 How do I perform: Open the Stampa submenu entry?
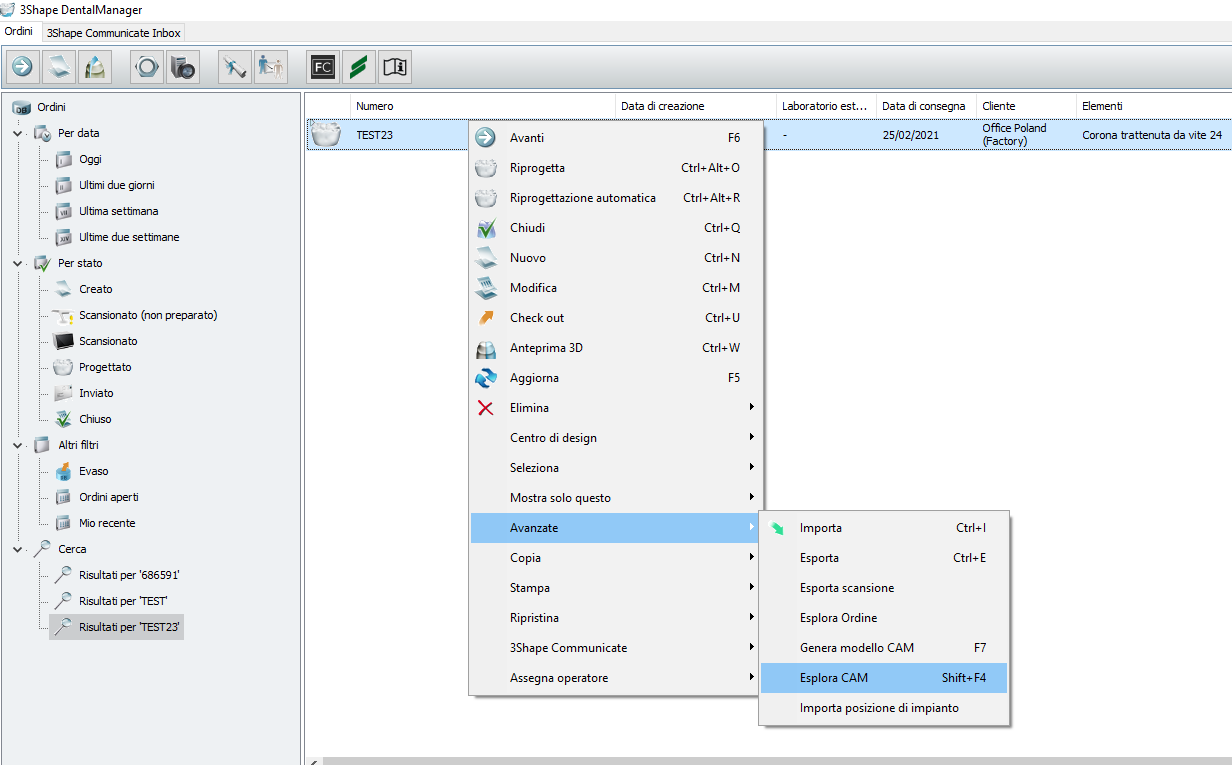pos(616,588)
